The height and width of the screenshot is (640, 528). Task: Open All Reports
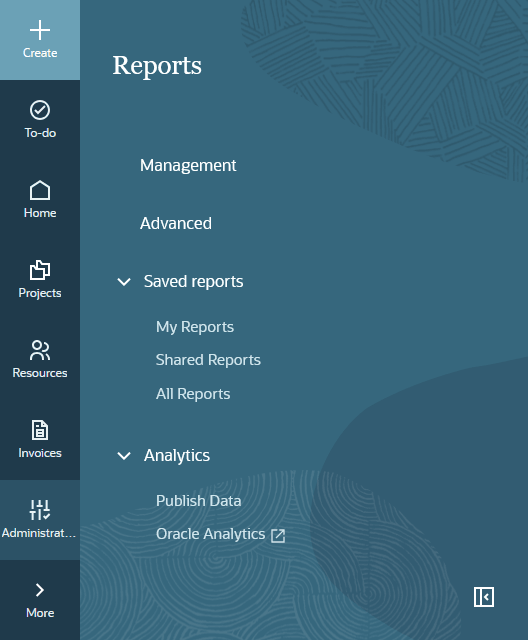tap(193, 394)
